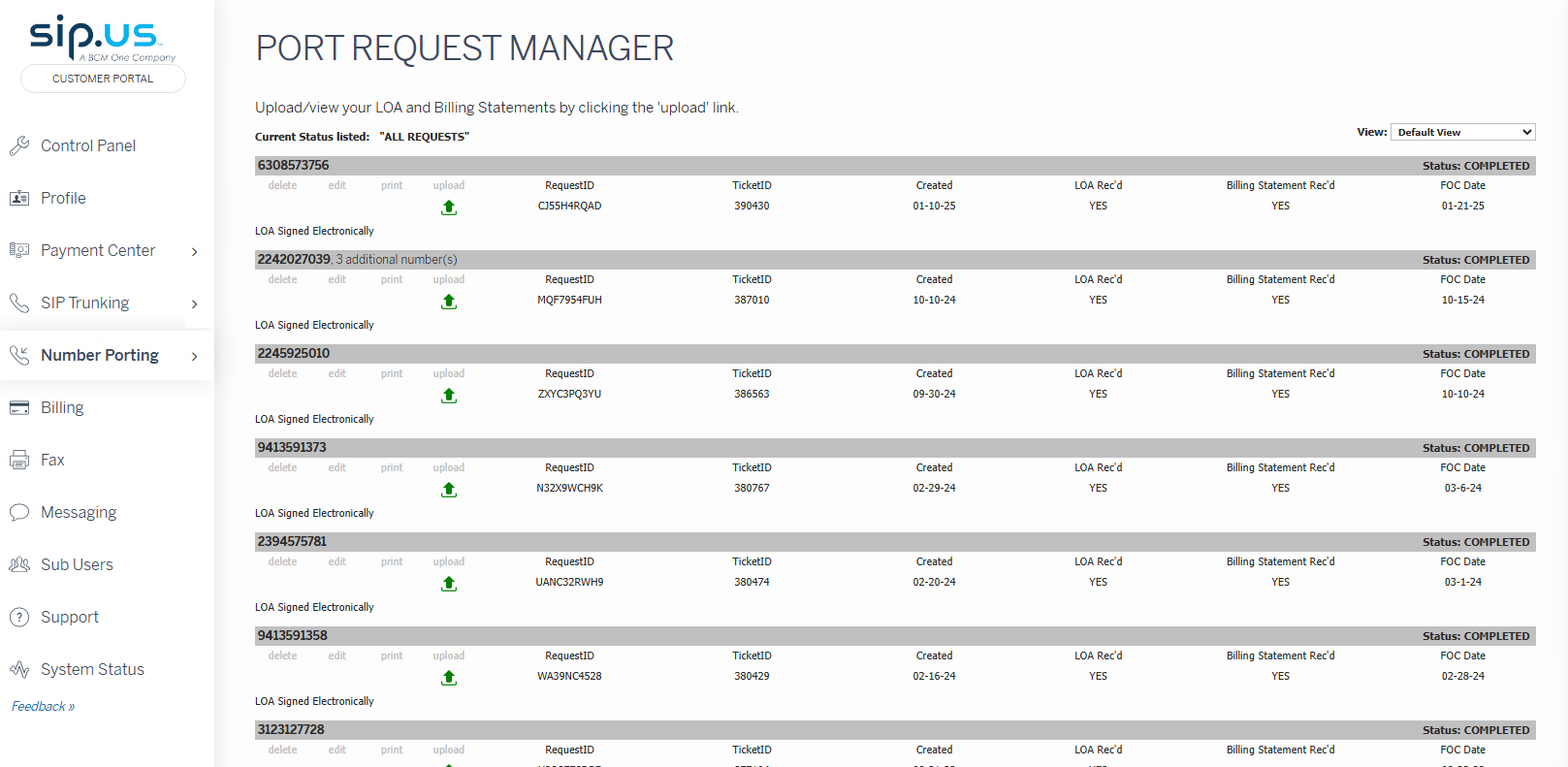Click the System Status pulse icon

pos(19,669)
